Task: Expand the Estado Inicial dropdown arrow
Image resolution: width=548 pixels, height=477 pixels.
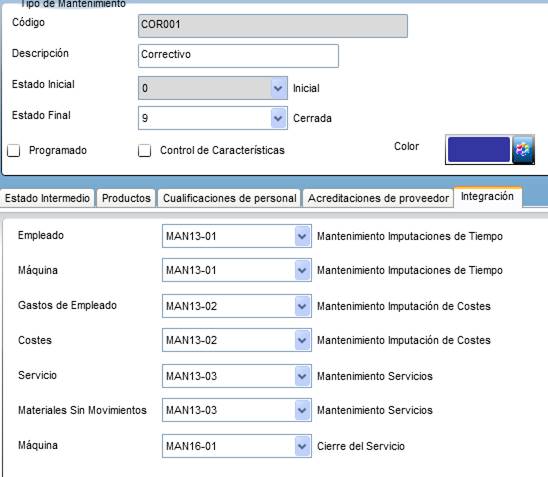Action: pos(278,88)
